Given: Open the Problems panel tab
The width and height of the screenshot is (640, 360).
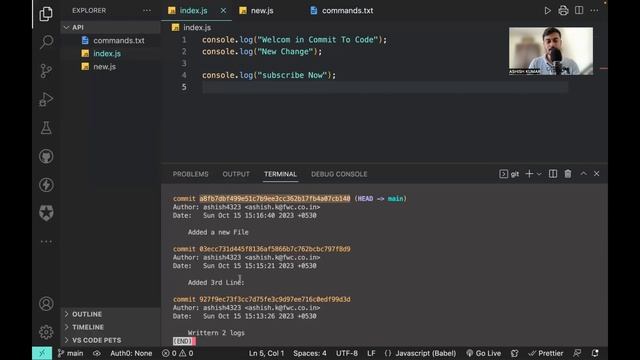Looking at the screenshot, I should point(190,174).
